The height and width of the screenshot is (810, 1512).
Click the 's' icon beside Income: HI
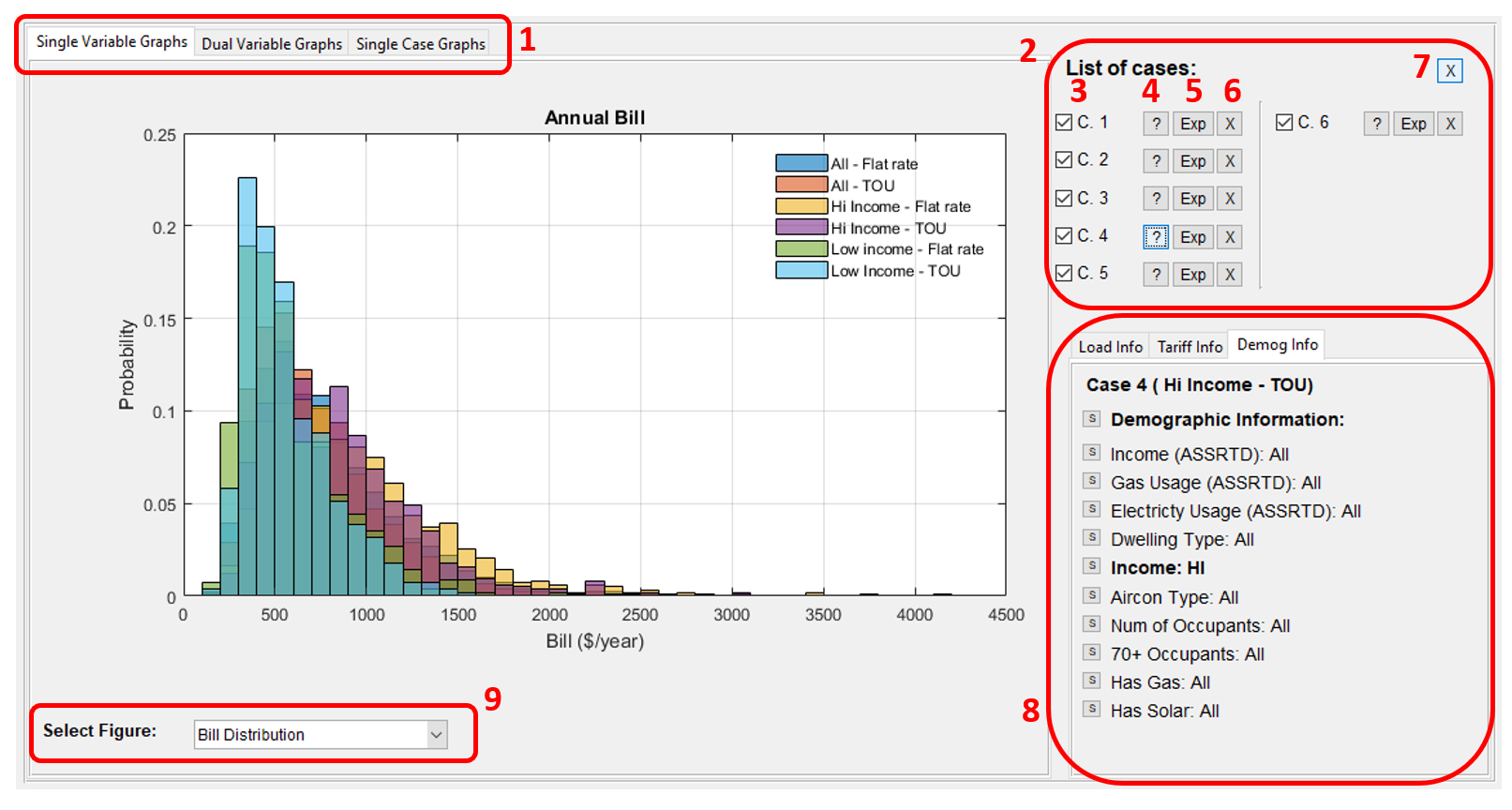[1092, 565]
